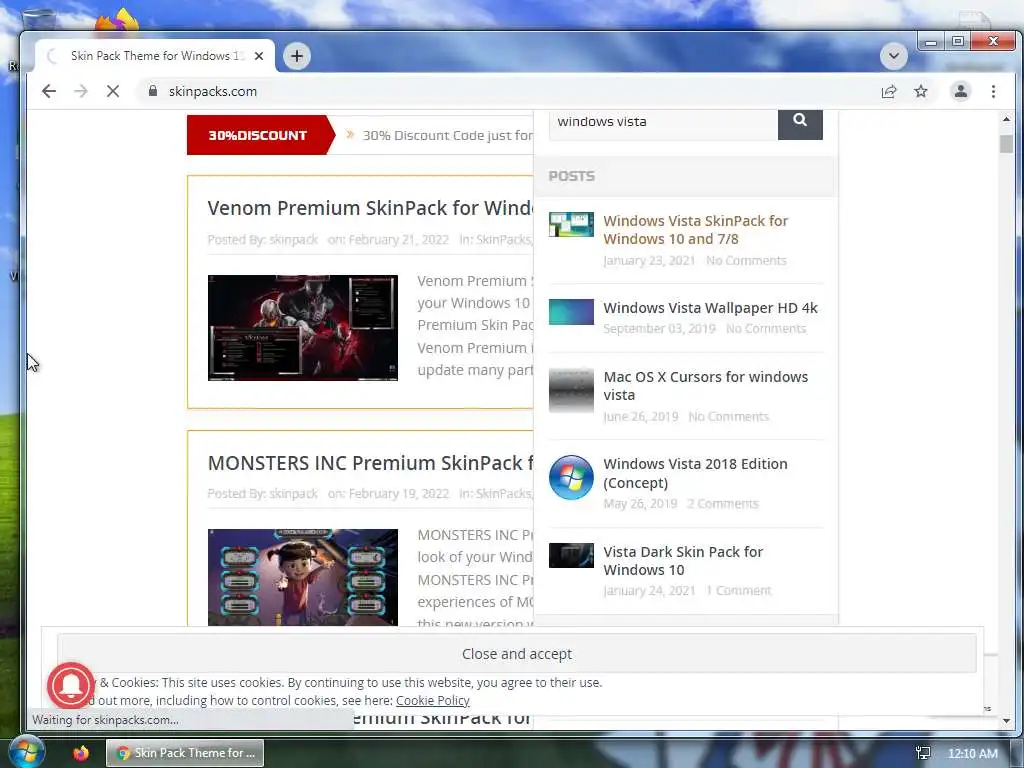Screen dimensions: 1024x768
Task: Click the Vista Dark Skin Pack thumbnail
Action: (571, 555)
